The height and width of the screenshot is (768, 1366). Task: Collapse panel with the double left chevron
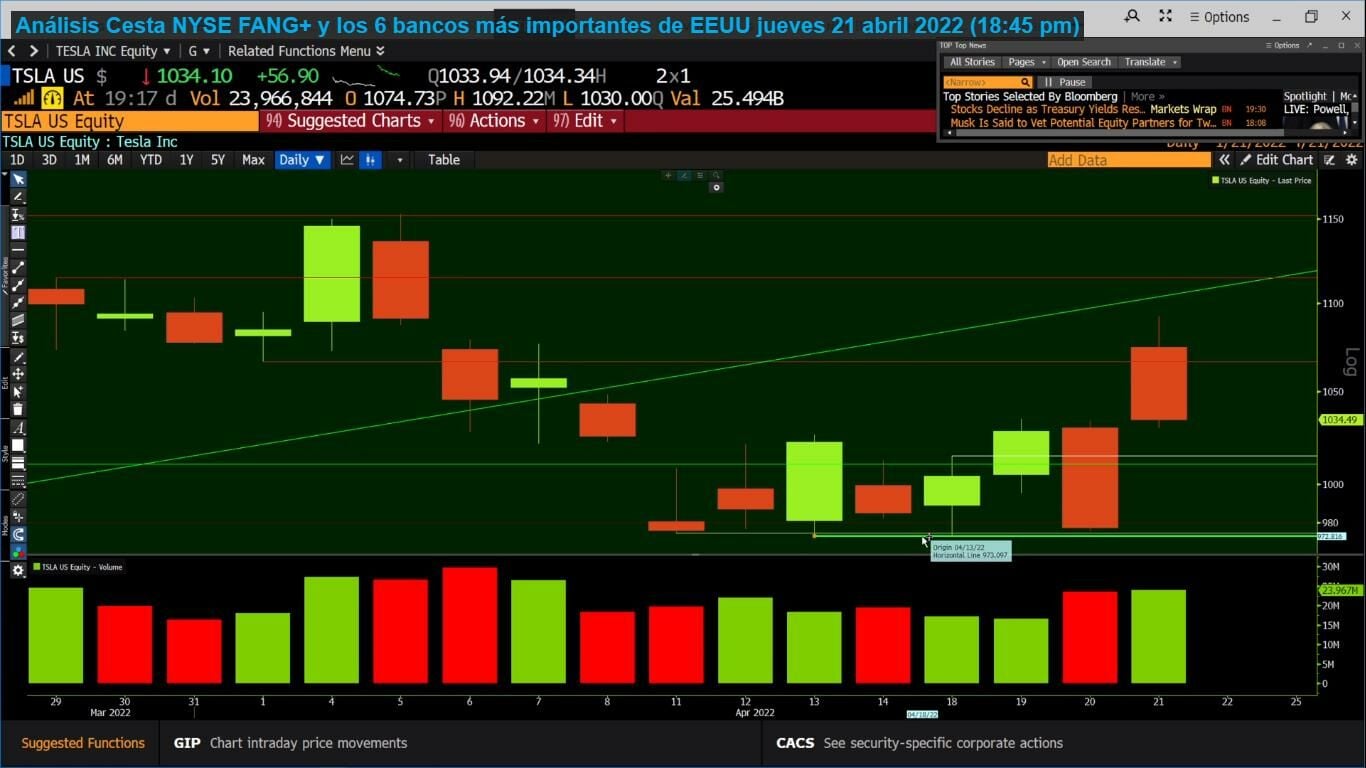pos(1224,160)
